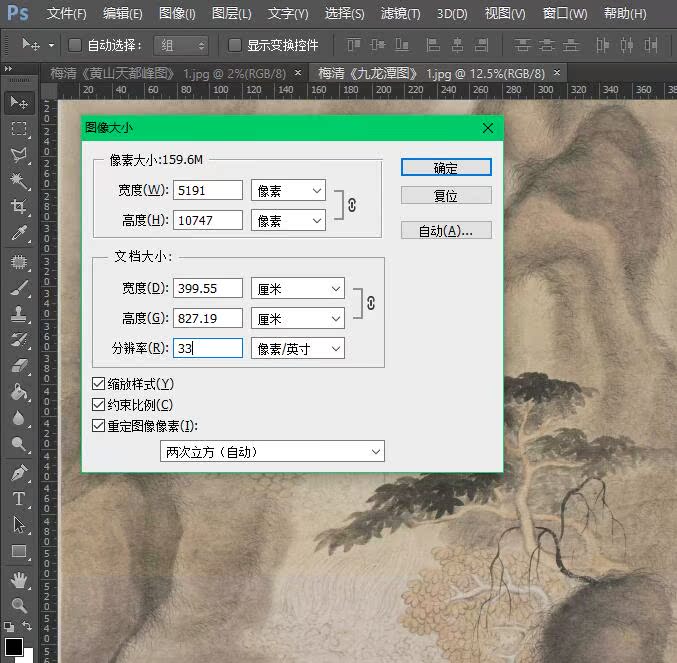This screenshot has width=677, height=663.
Task: Open the pixel width unit dropdown
Action: [x=288, y=190]
